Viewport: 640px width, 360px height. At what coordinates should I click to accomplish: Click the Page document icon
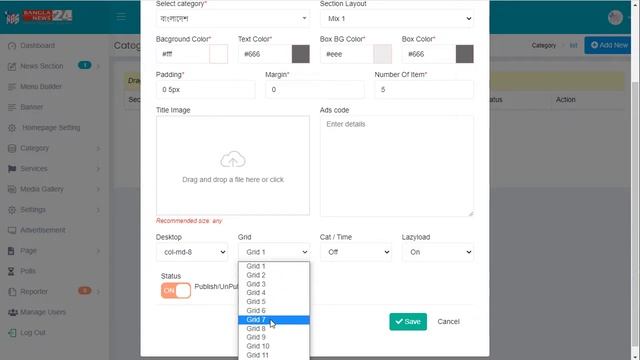pyautogui.click(x=11, y=251)
